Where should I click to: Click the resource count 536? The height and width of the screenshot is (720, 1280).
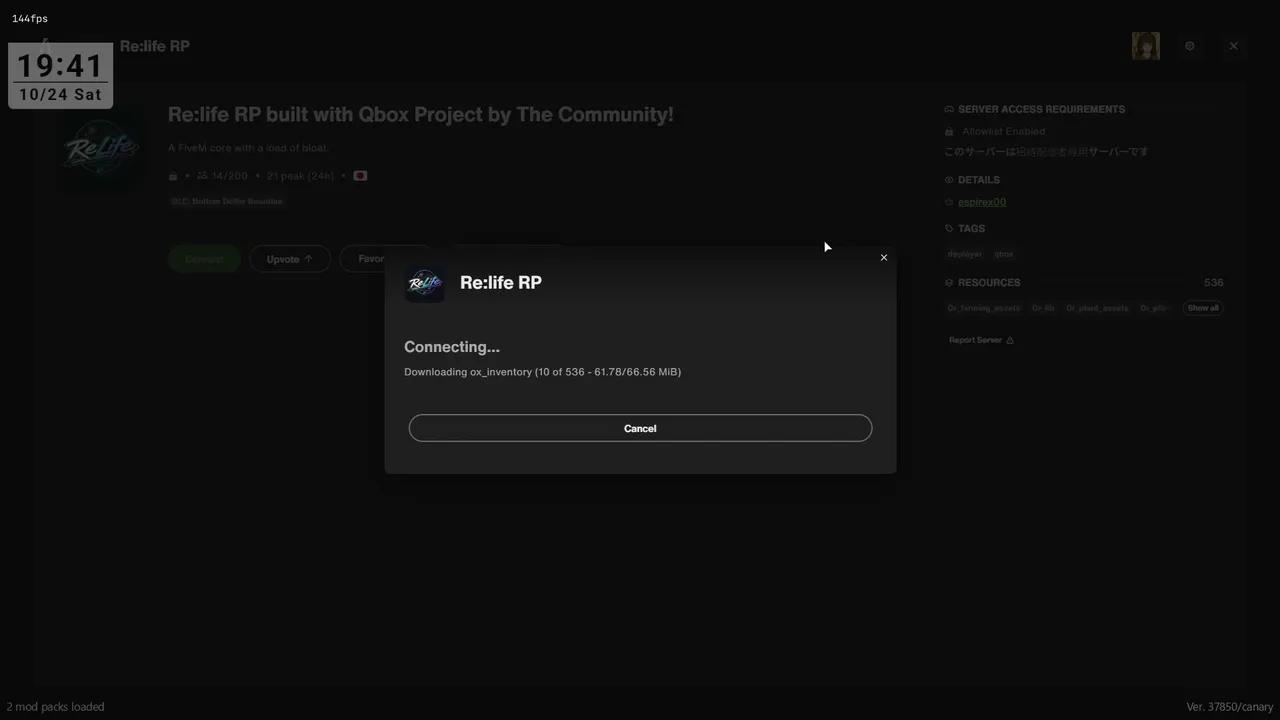click(x=1213, y=283)
